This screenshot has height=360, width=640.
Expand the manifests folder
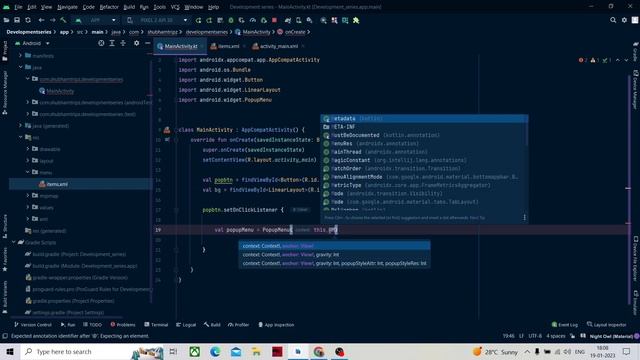click(x=20, y=56)
